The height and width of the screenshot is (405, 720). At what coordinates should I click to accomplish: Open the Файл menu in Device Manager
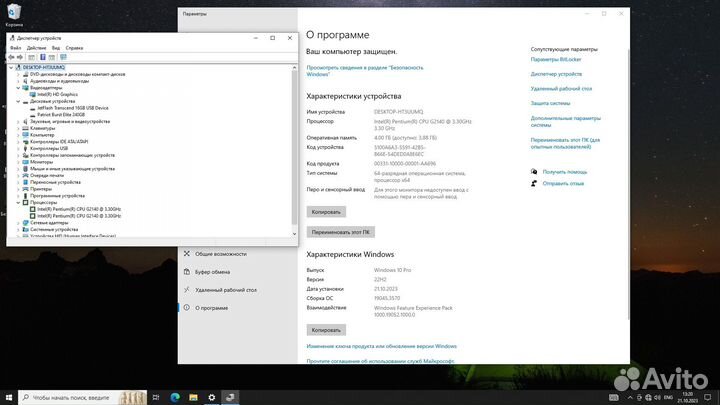point(15,48)
